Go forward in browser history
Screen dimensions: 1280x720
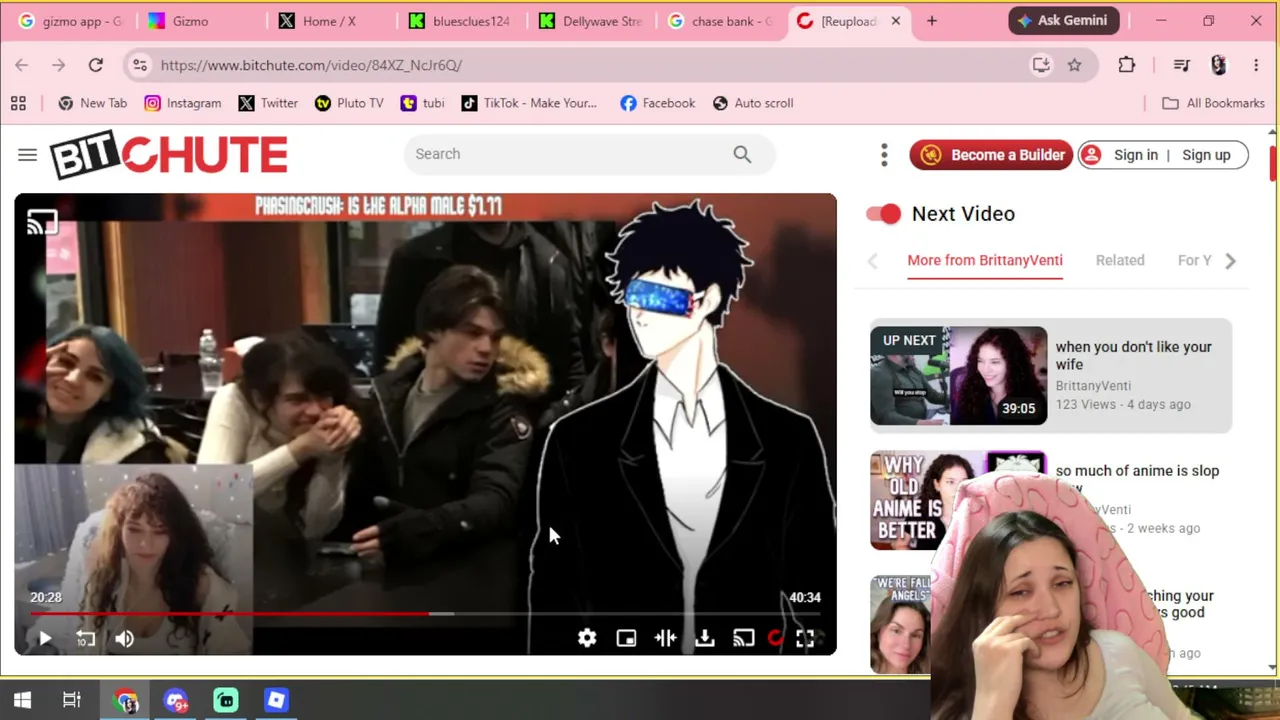coord(59,65)
